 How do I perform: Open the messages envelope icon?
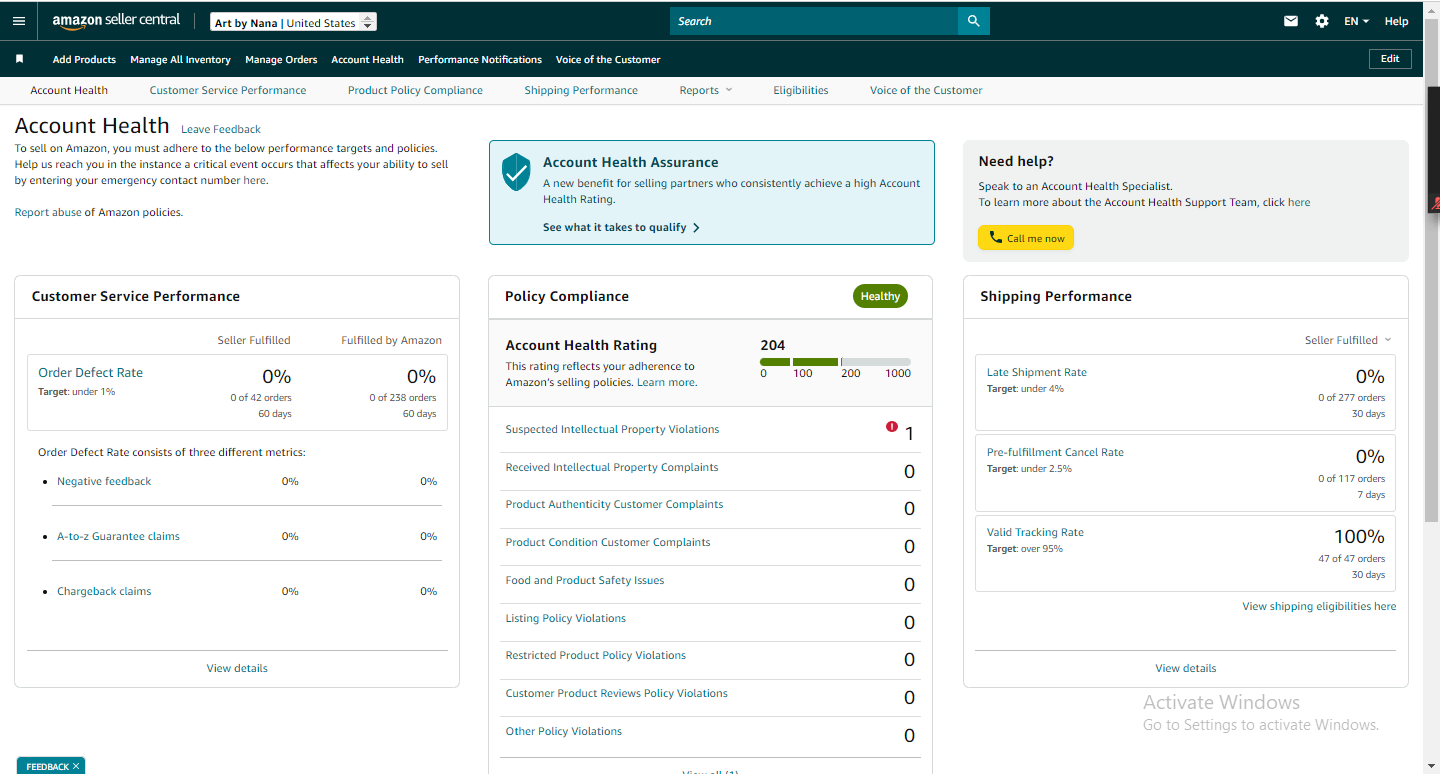(1291, 21)
